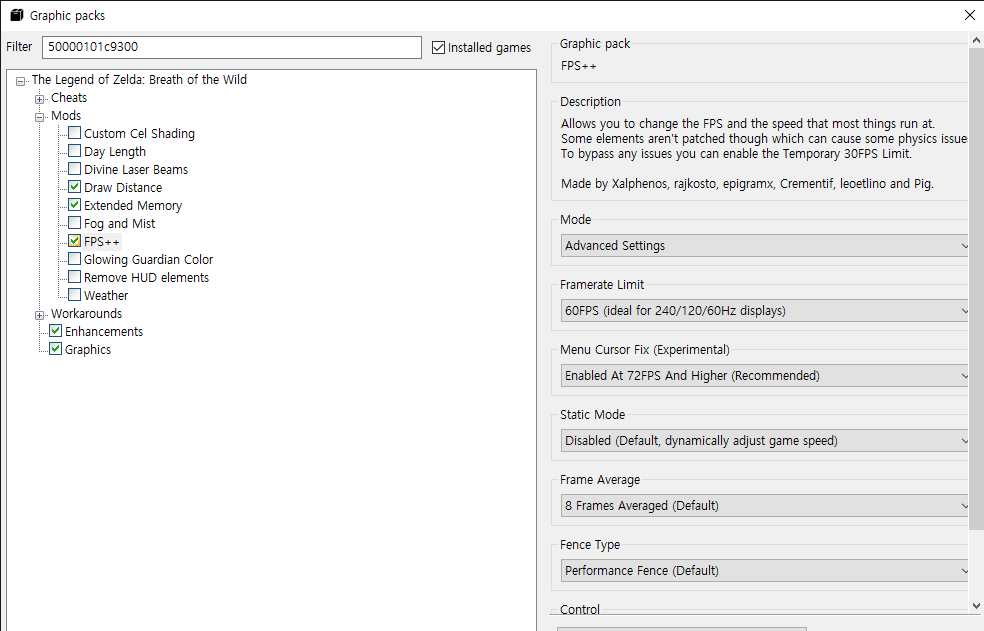Select the Custom Cel Shading row label

tap(139, 134)
